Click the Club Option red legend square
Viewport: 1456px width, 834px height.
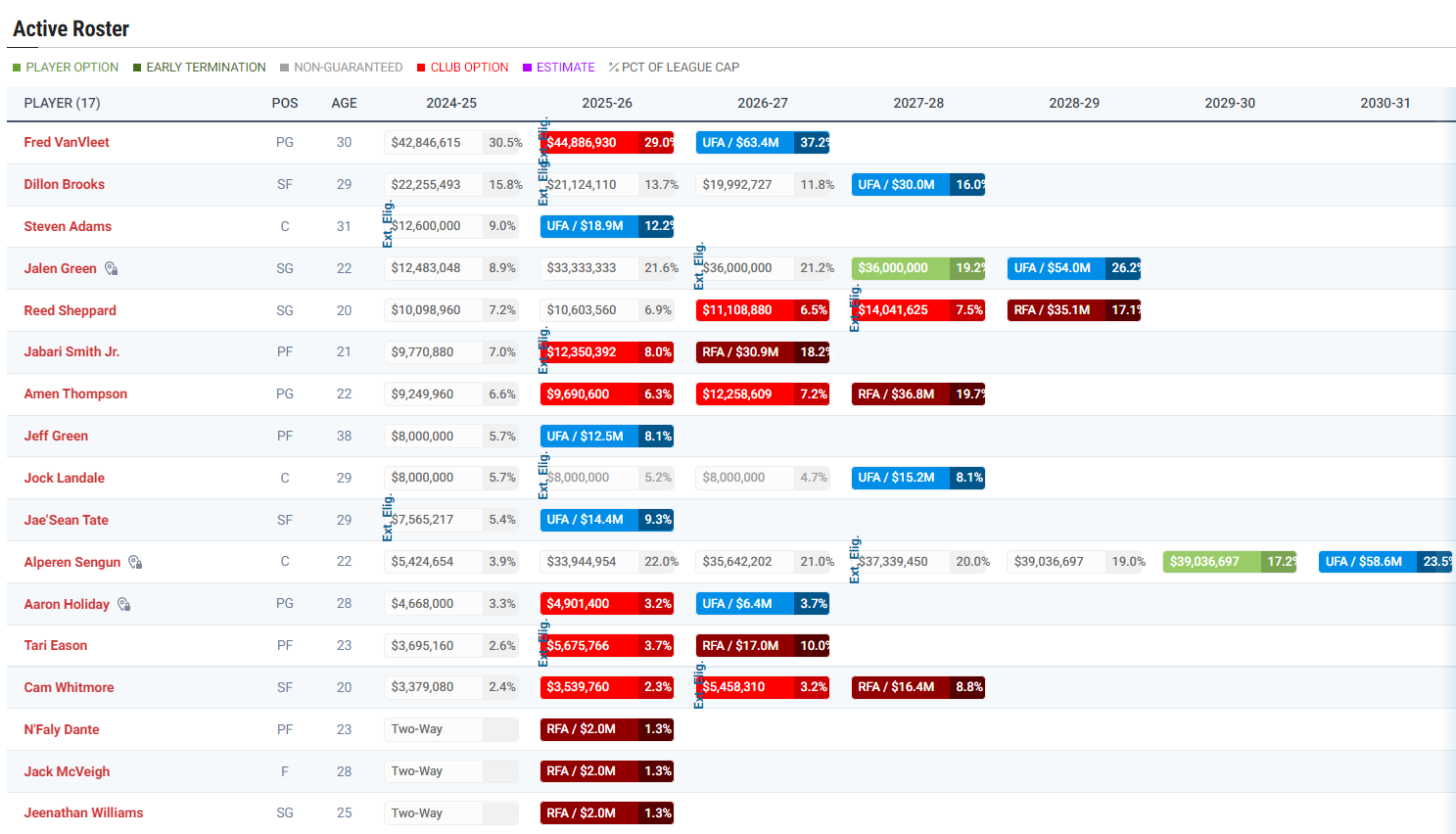click(x=421, y=68)
